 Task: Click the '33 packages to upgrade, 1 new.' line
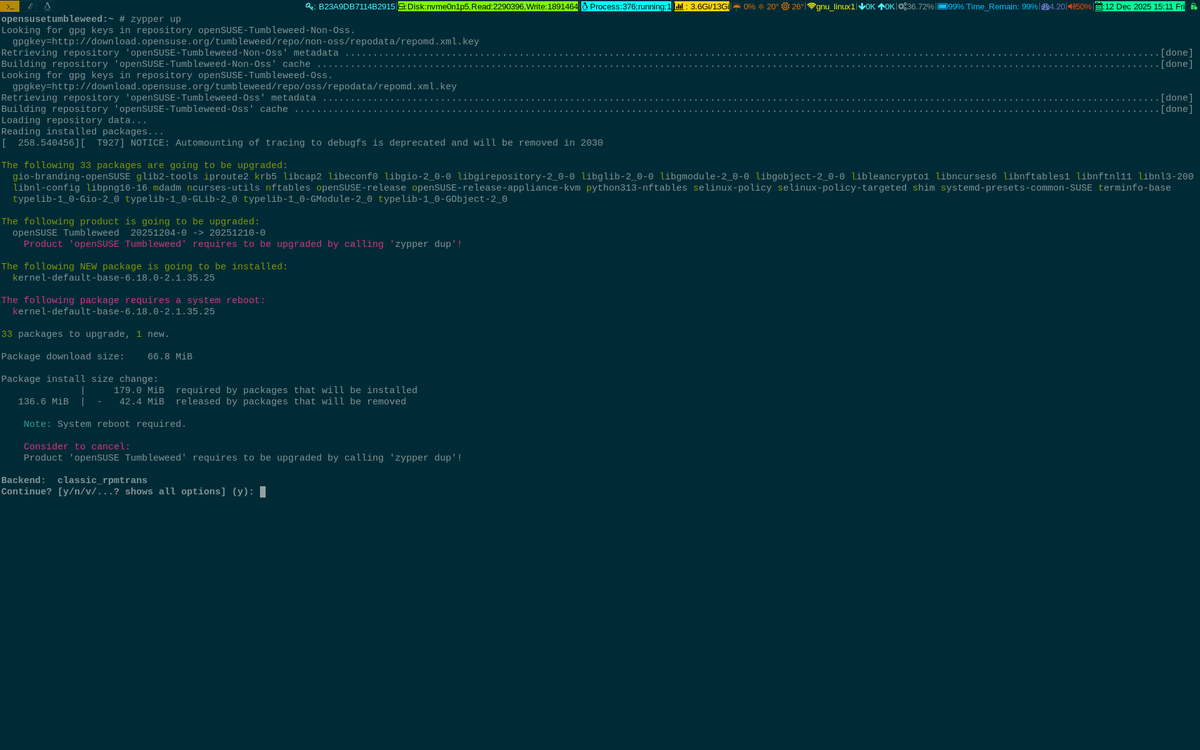(x=85, y=334)
